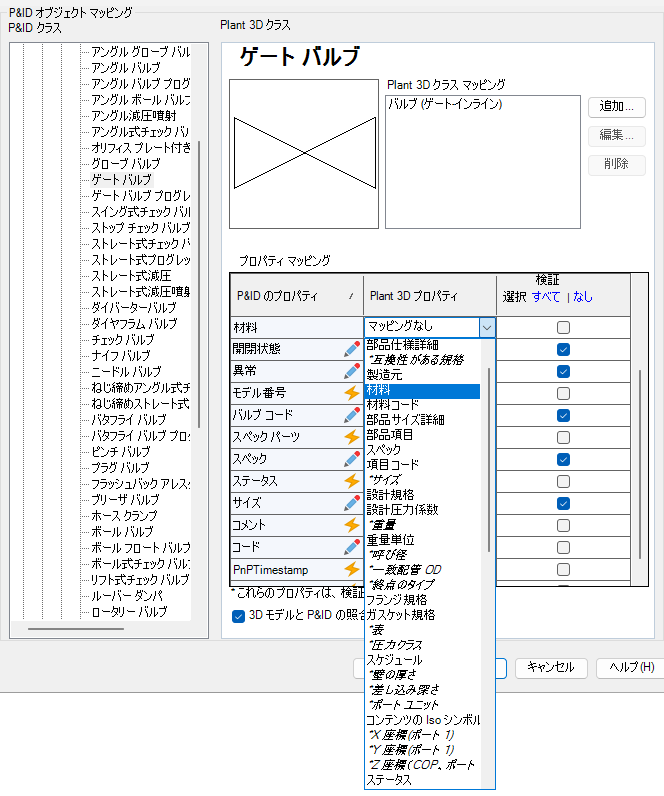Choose コンテンツの Iso シンボル entry

(x=423, y=720)
